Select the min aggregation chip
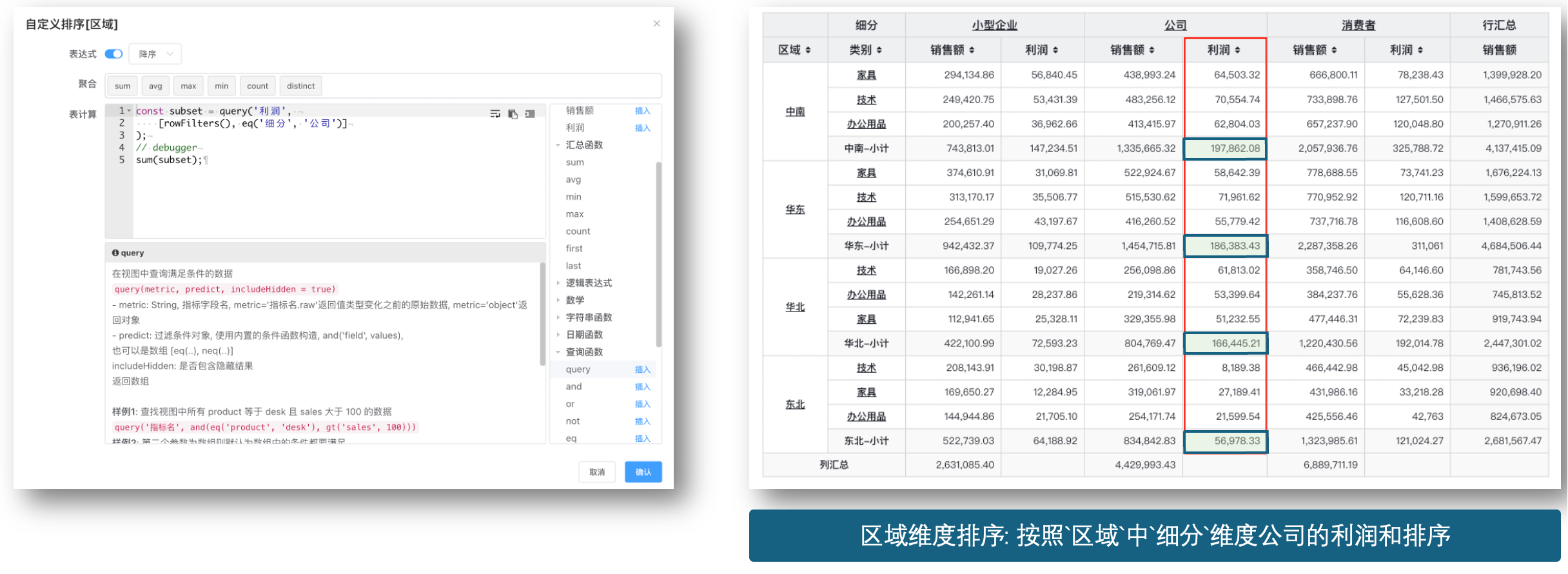The width and height of the screenshot is (1568, 574). pos(222,86)
